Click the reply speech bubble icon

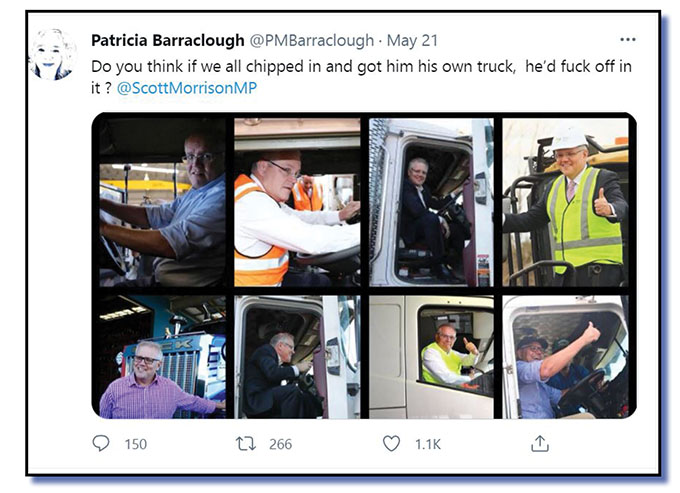(x=101, y=444)
